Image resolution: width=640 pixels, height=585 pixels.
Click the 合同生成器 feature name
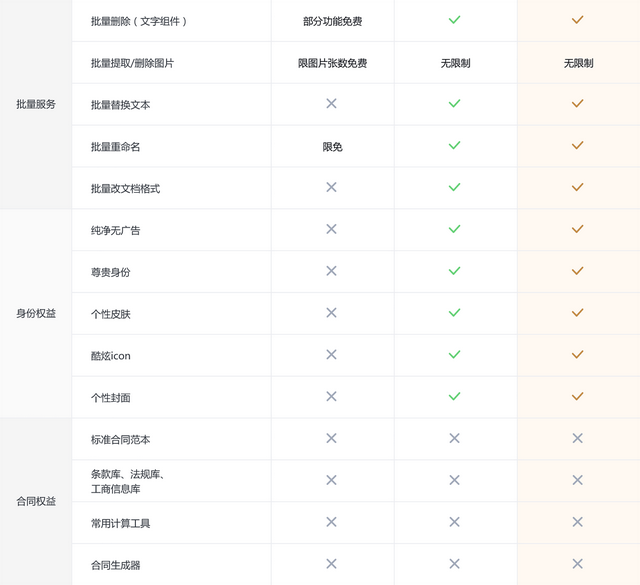tap(116, 565)
